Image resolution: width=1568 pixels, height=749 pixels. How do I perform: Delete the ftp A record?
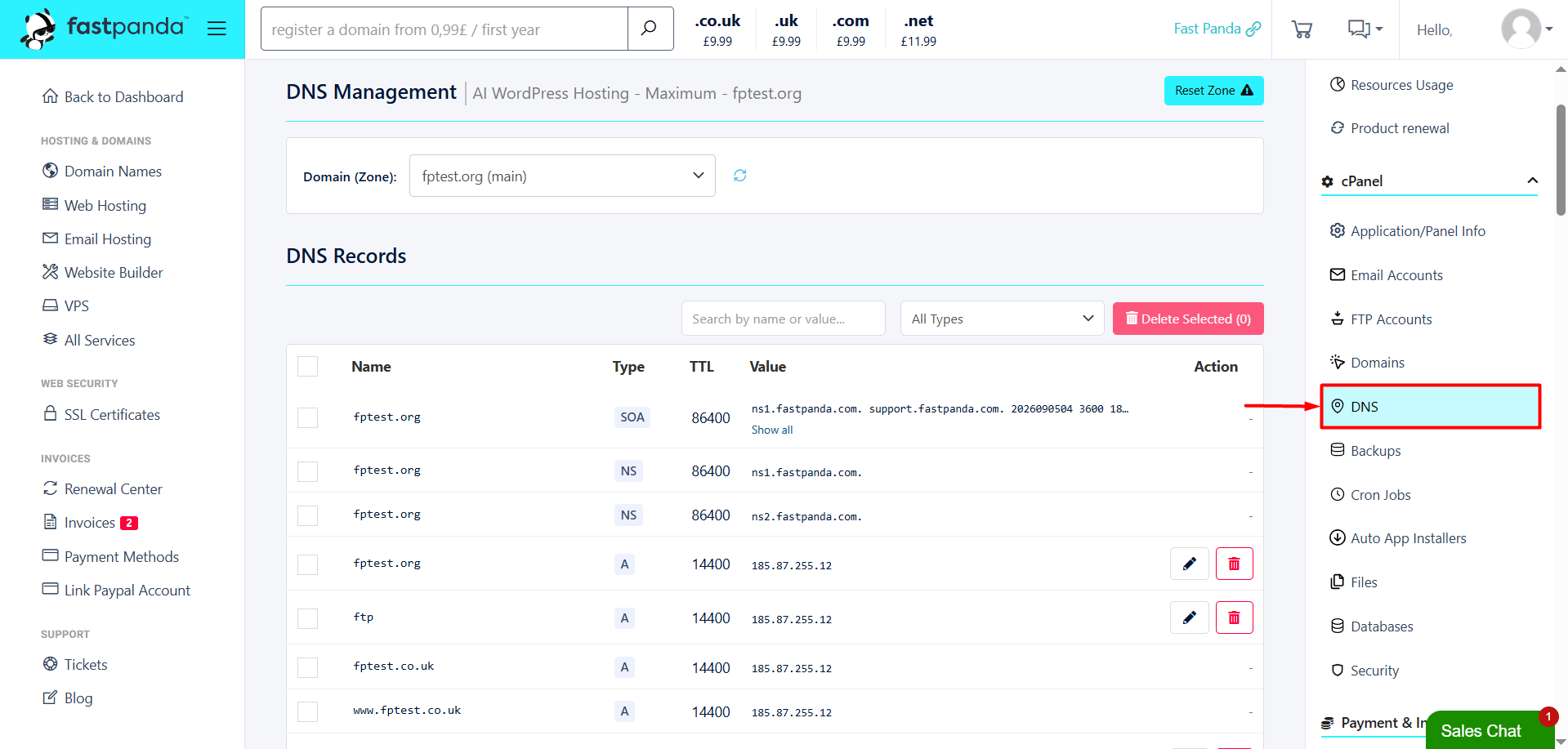1235,617
